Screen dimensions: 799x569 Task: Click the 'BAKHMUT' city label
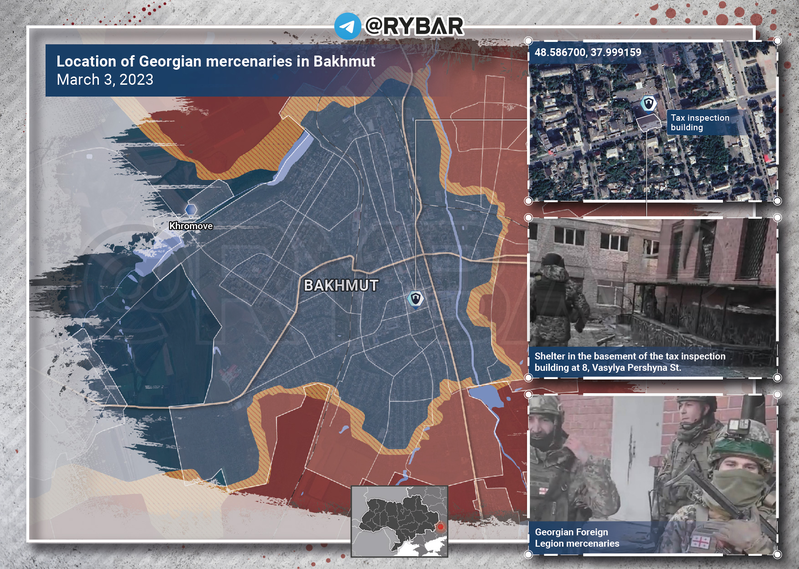(x=341, y=285)
